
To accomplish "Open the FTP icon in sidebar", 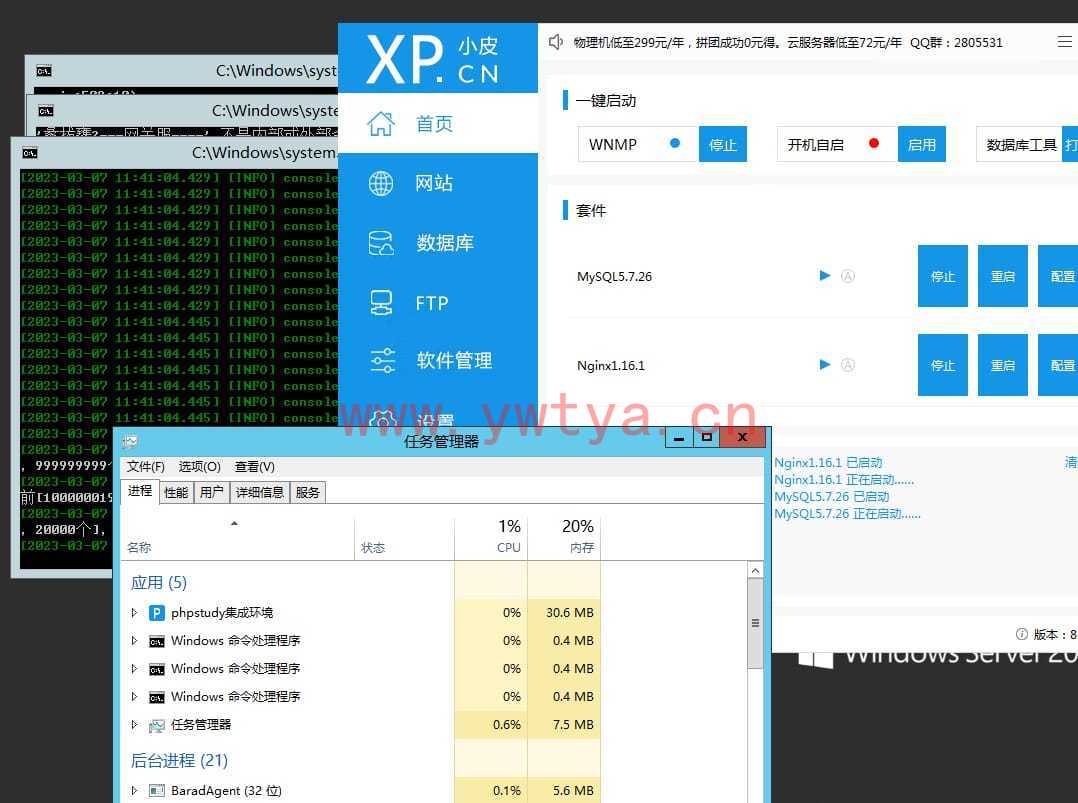I will coord(381,302).
